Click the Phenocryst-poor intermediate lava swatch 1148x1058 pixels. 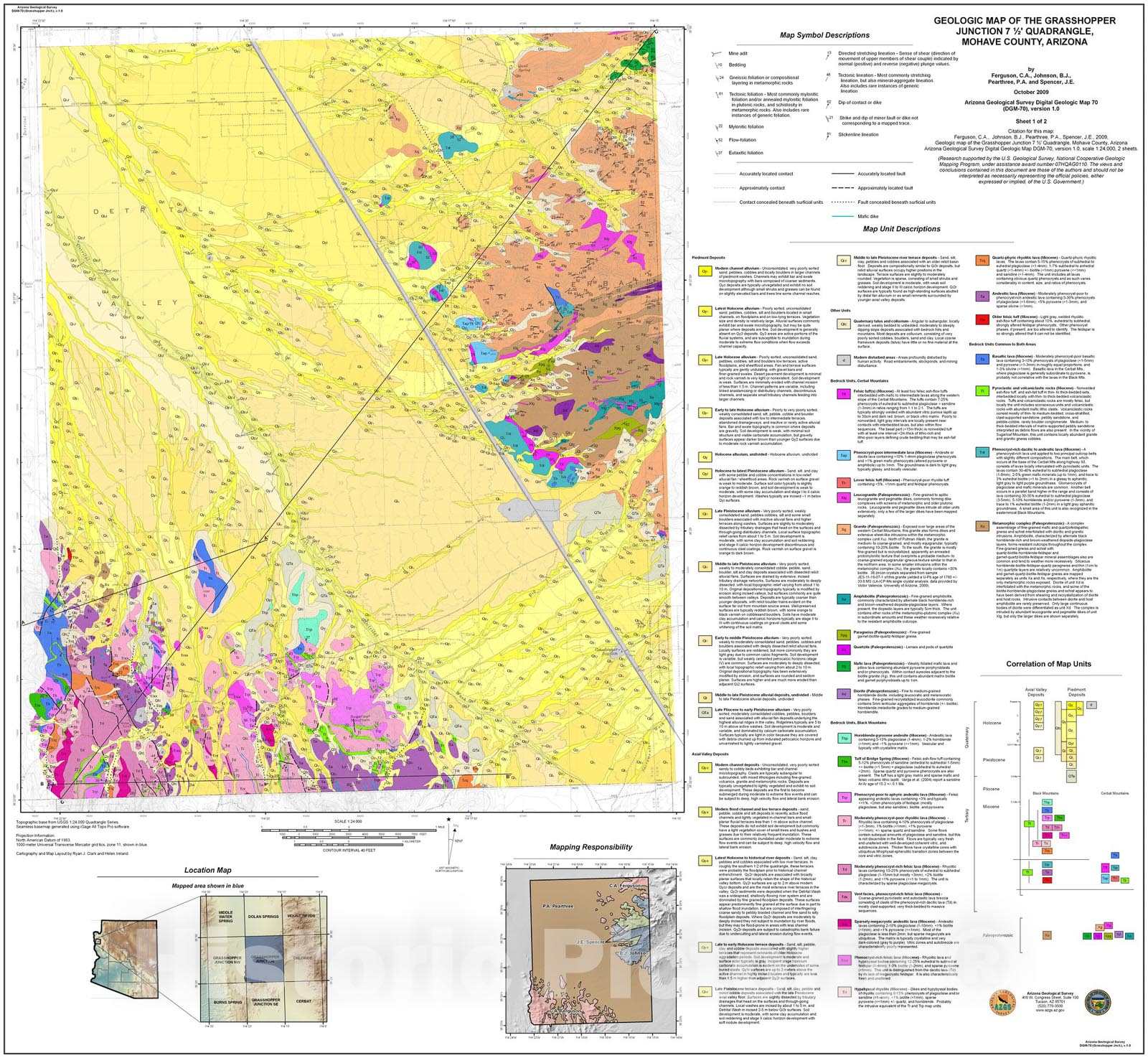844,455
